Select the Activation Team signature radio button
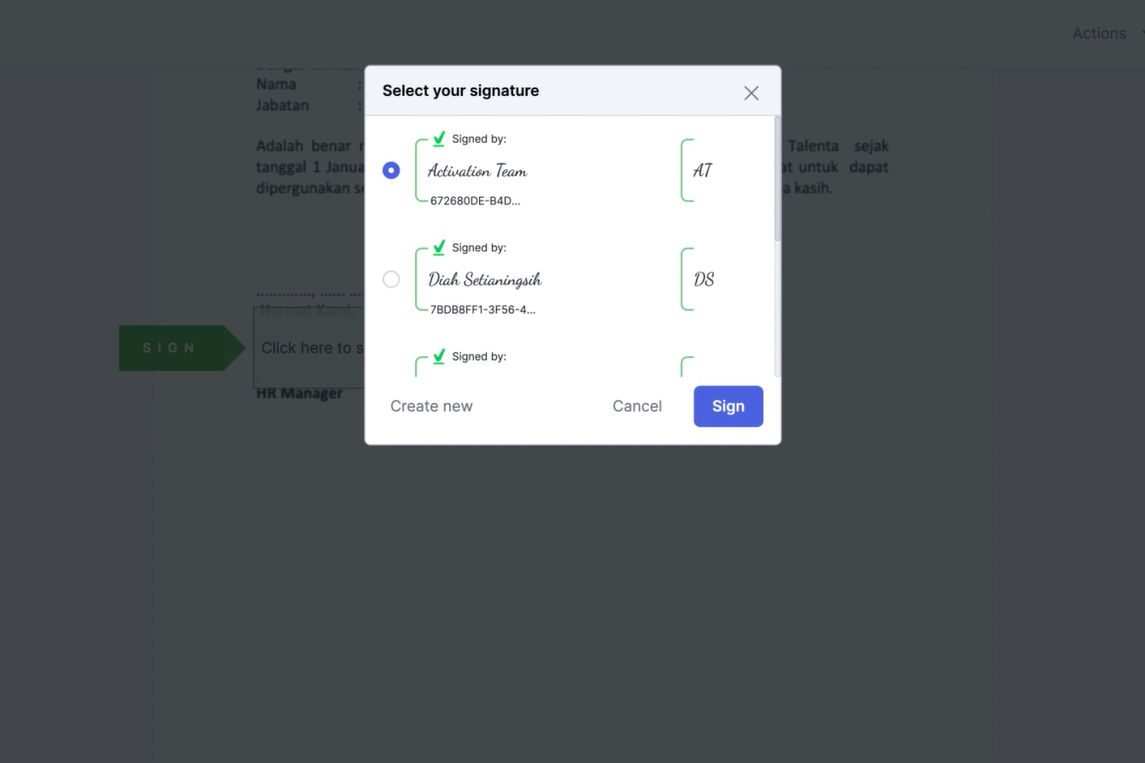The image size is (1145, 763). click(391, 170)
